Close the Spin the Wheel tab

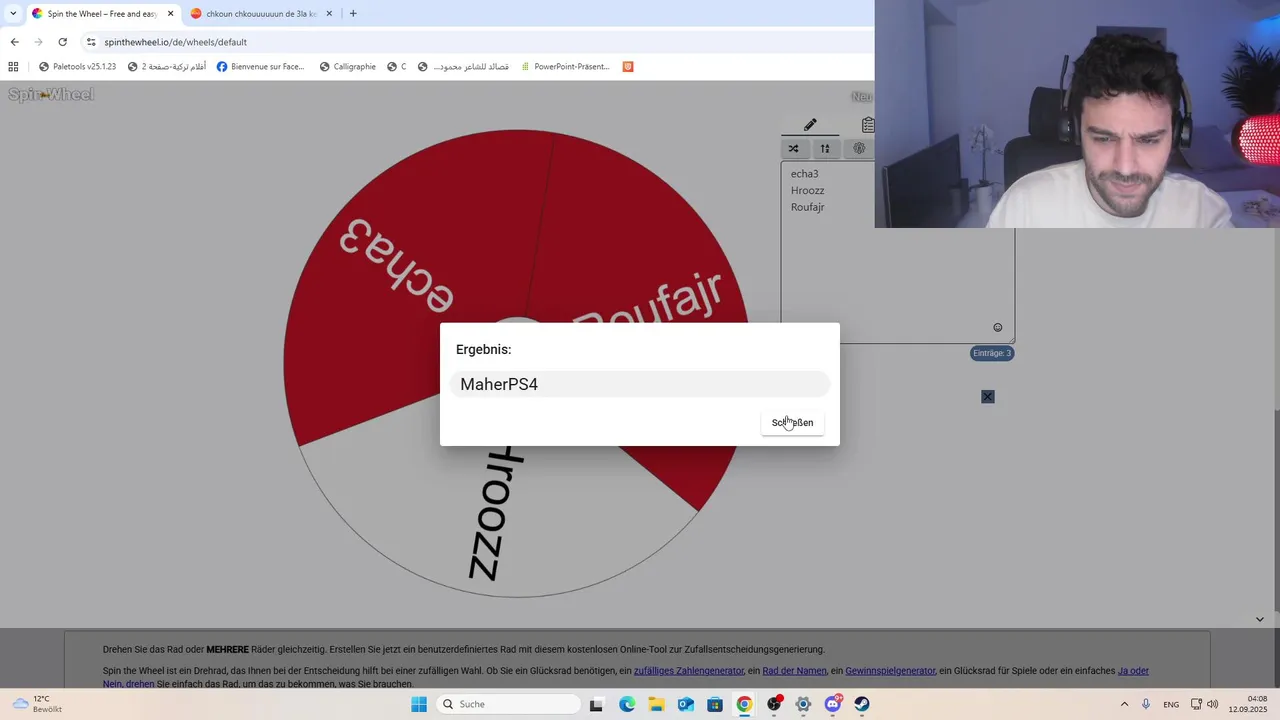171,14
